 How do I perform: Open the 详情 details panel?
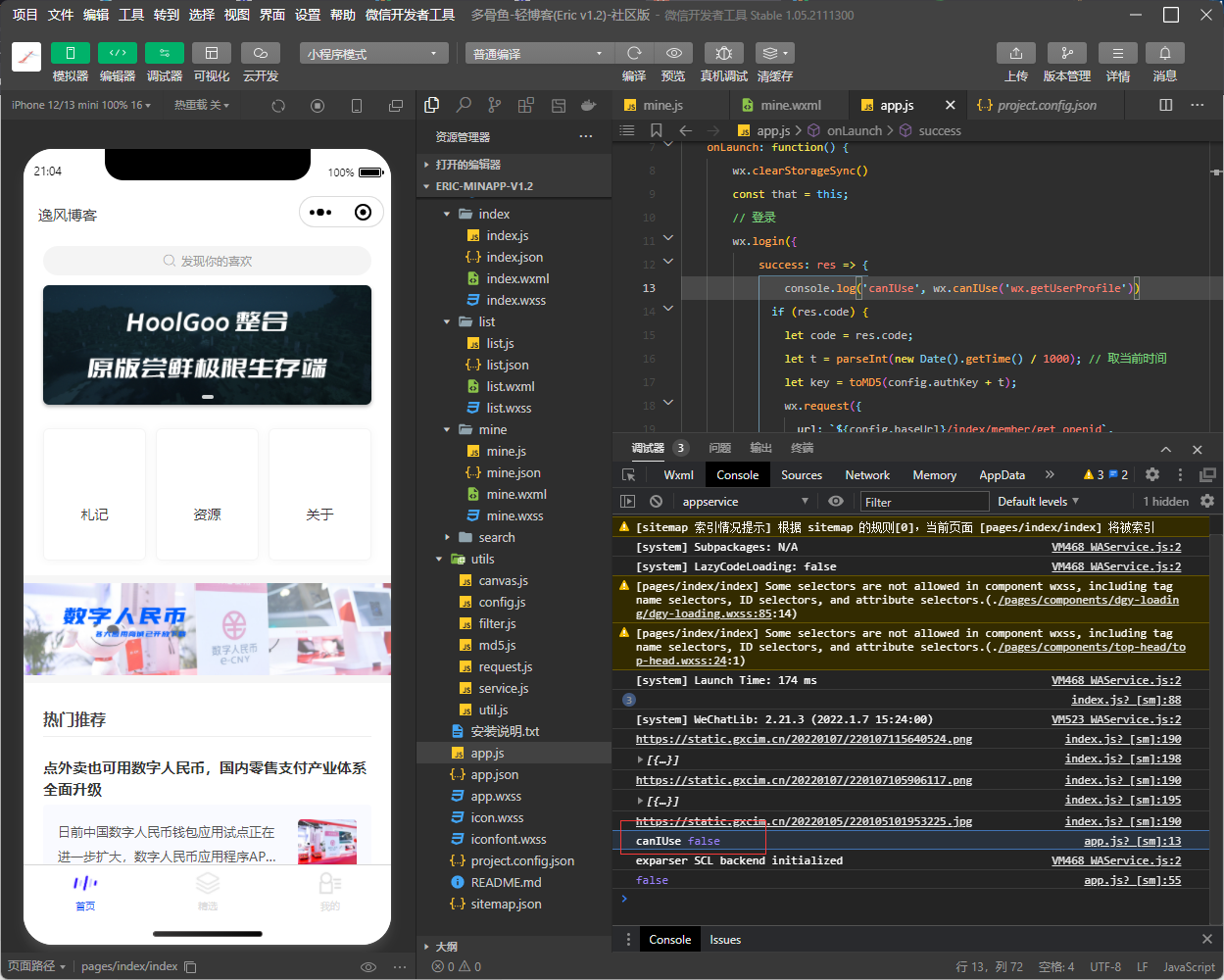[1118, 53]
